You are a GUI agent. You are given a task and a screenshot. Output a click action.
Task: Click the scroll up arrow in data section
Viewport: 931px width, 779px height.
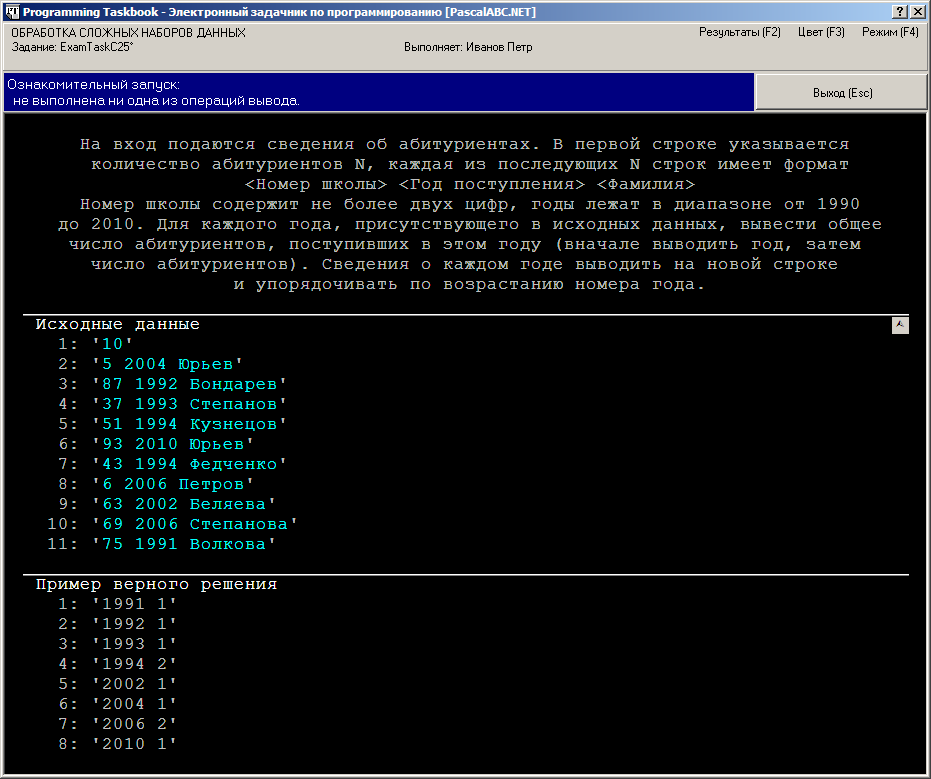coord(900,325)
